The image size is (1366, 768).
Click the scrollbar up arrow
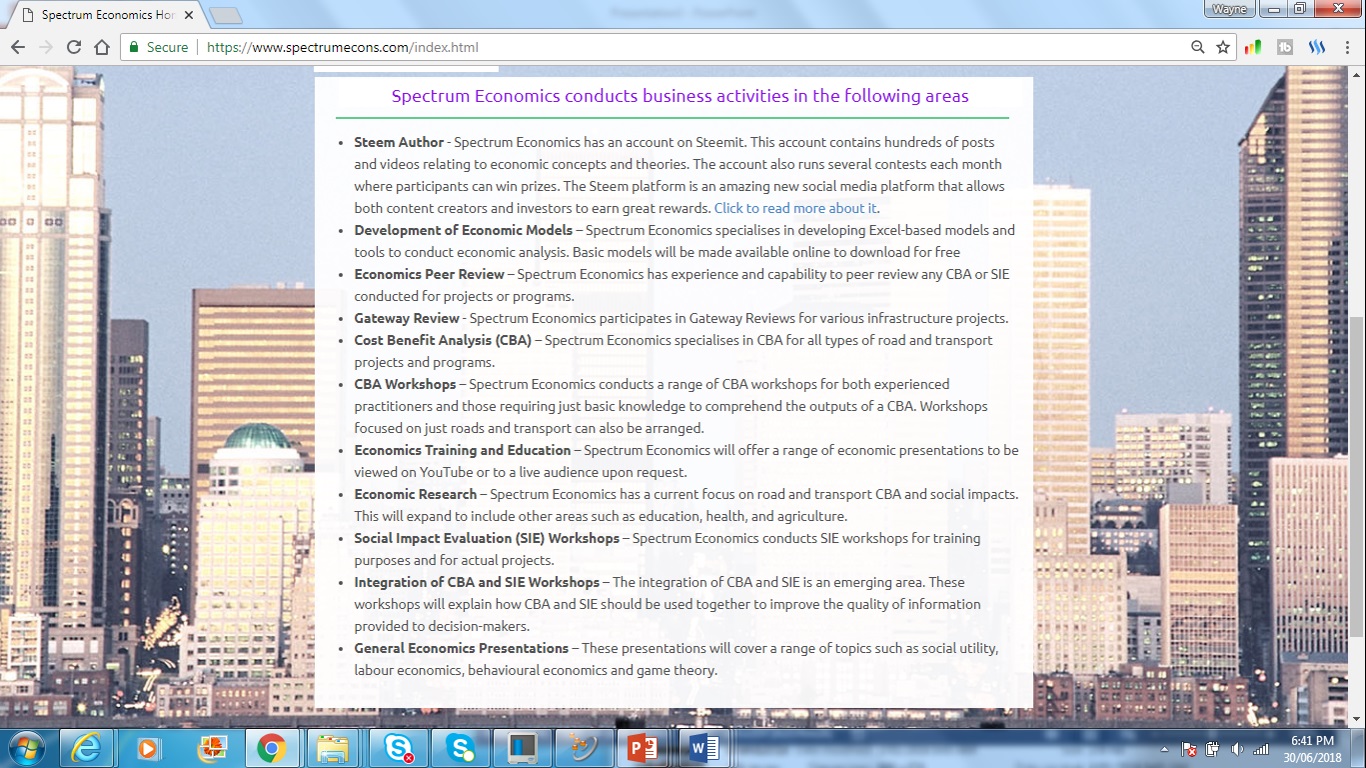(x=1357, y=75)
